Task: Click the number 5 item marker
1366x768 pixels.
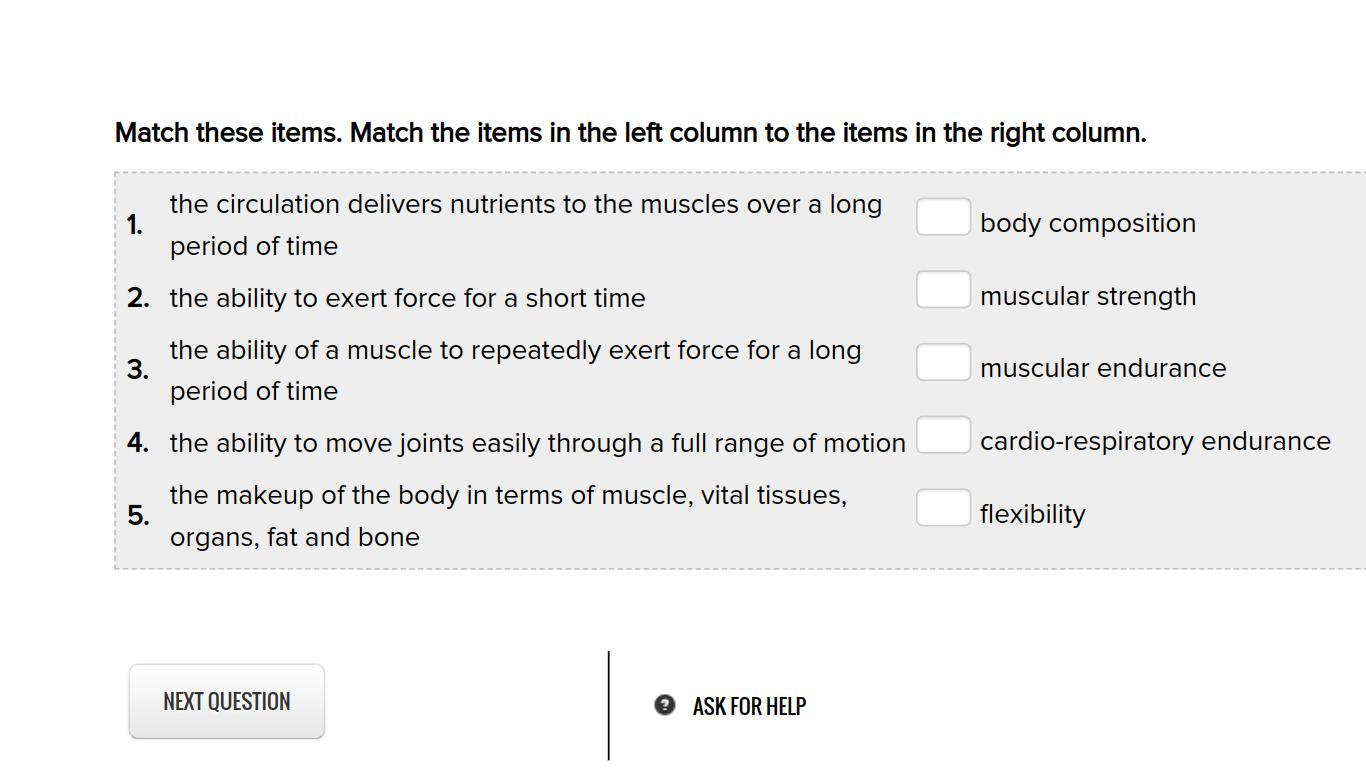Action: [138, 516]
